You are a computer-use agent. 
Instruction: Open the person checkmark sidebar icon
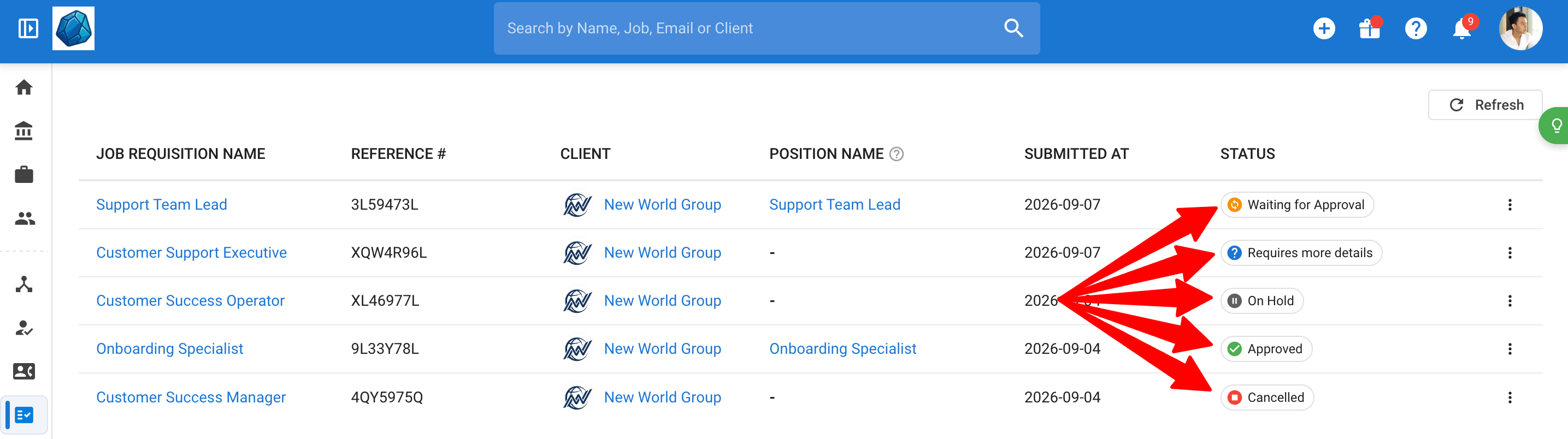pyautogui.click(x=25, y=328)
